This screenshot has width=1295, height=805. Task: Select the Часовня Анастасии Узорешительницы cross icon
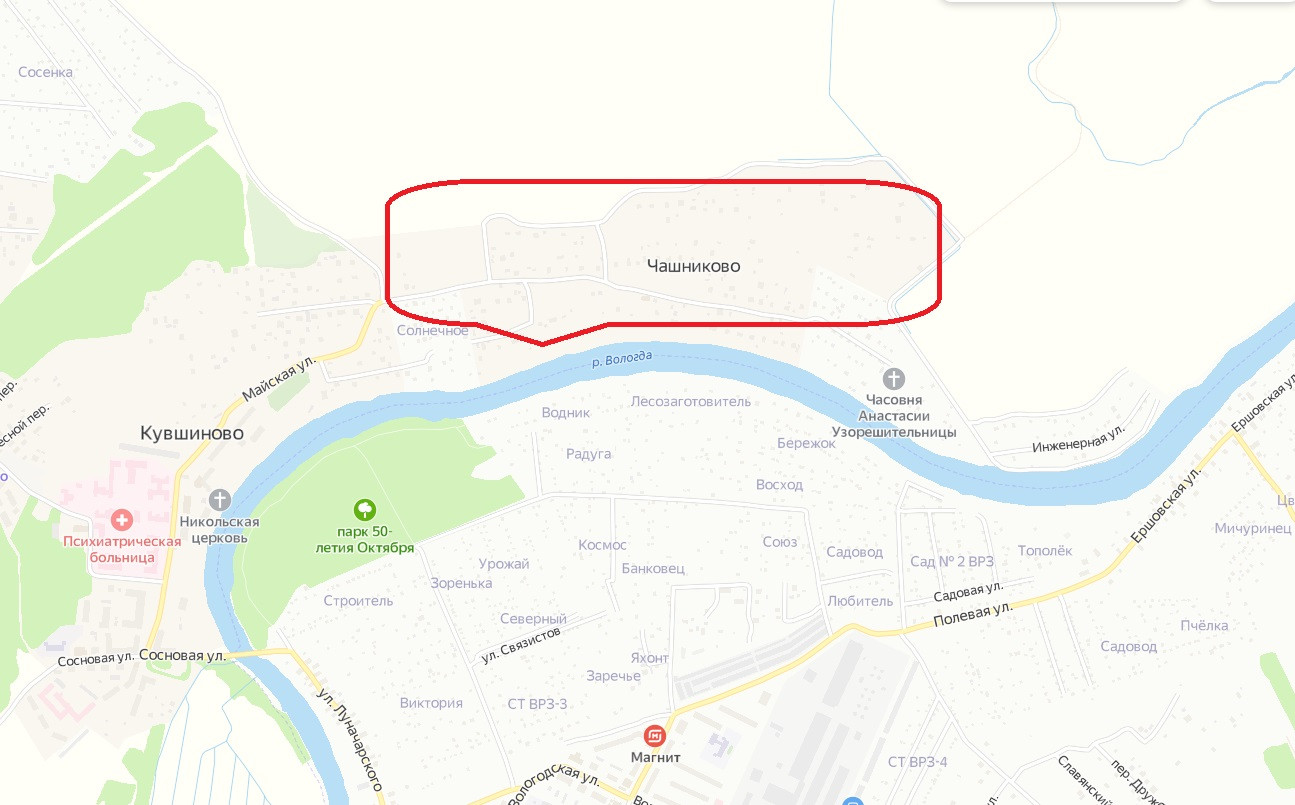coord(894,379)
